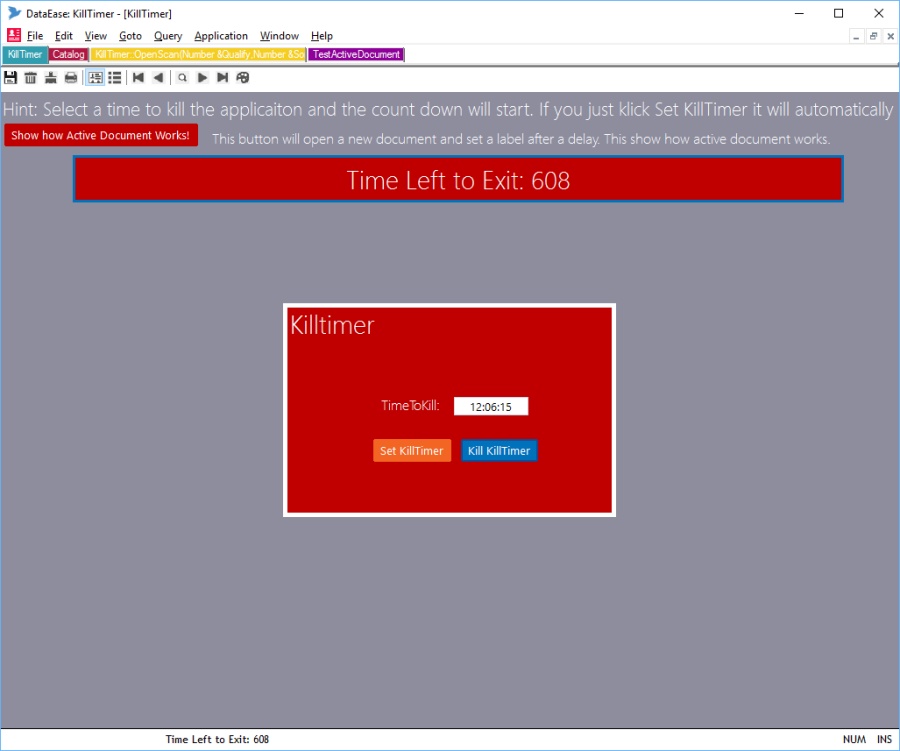Open the Edit menu
Screen dimensions: 900x751
pos(64,36)
